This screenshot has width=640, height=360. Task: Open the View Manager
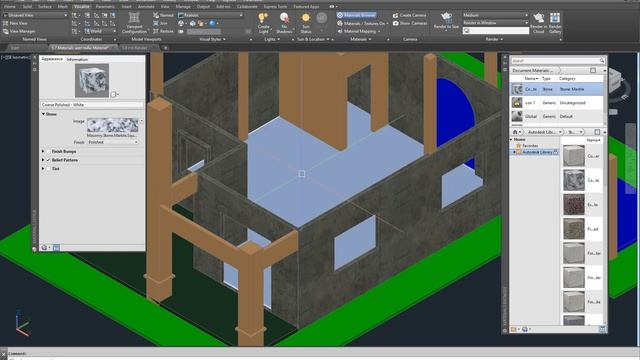[19, 31]
